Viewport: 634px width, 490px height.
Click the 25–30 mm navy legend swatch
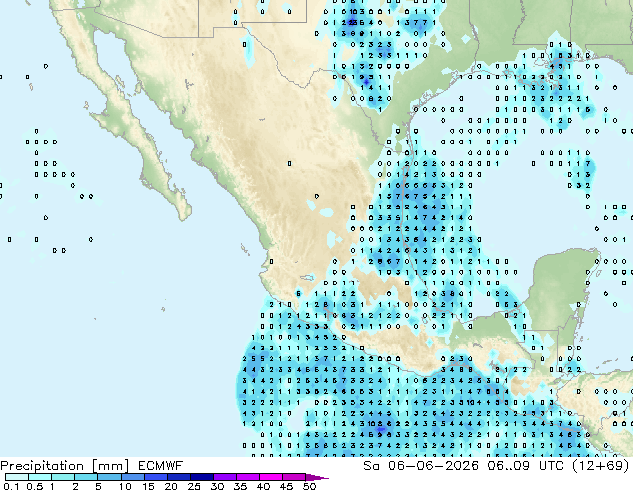(x=201, y=477)
